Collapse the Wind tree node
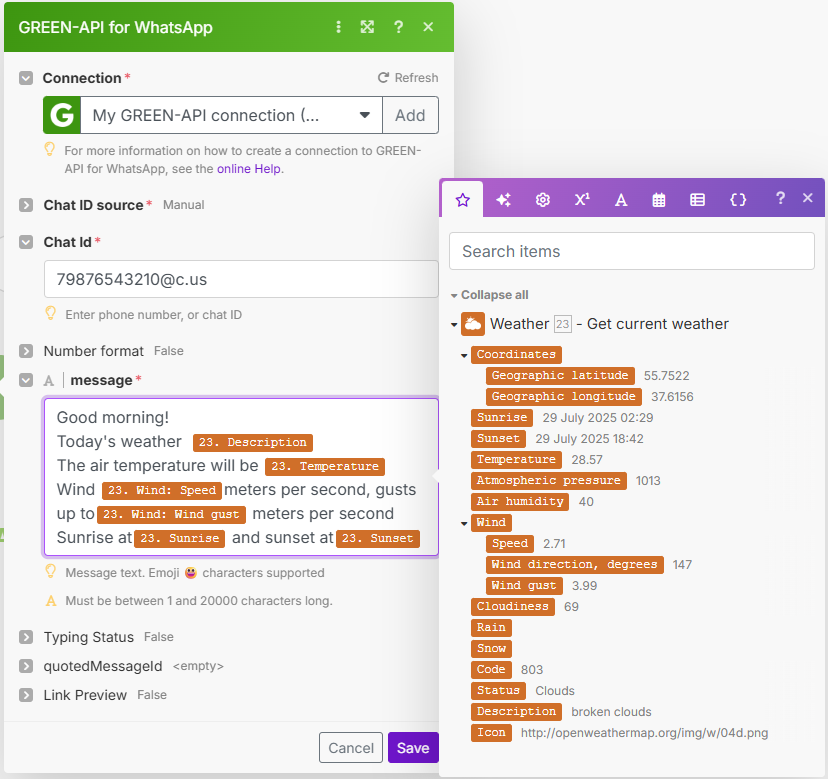This screenshot has height=779, width=828. click(464, 523)
